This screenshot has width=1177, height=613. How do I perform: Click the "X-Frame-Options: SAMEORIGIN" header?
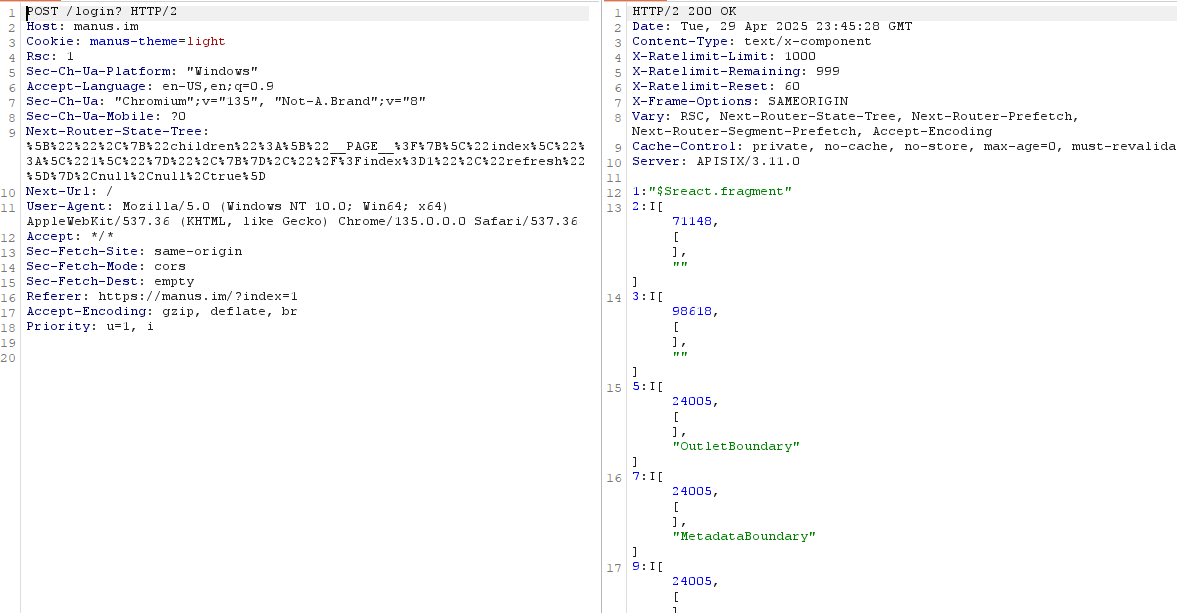[x=739, y=101]
